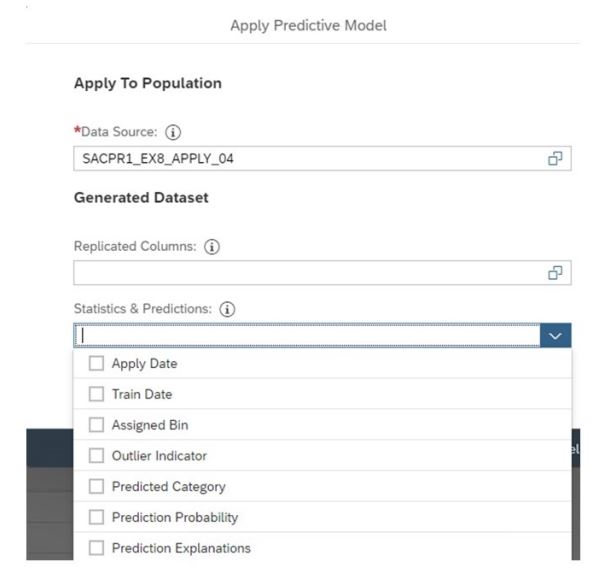Click the Data Source input field
The height and width of the screenshot is (572, 600).
[x=300, y=158]
